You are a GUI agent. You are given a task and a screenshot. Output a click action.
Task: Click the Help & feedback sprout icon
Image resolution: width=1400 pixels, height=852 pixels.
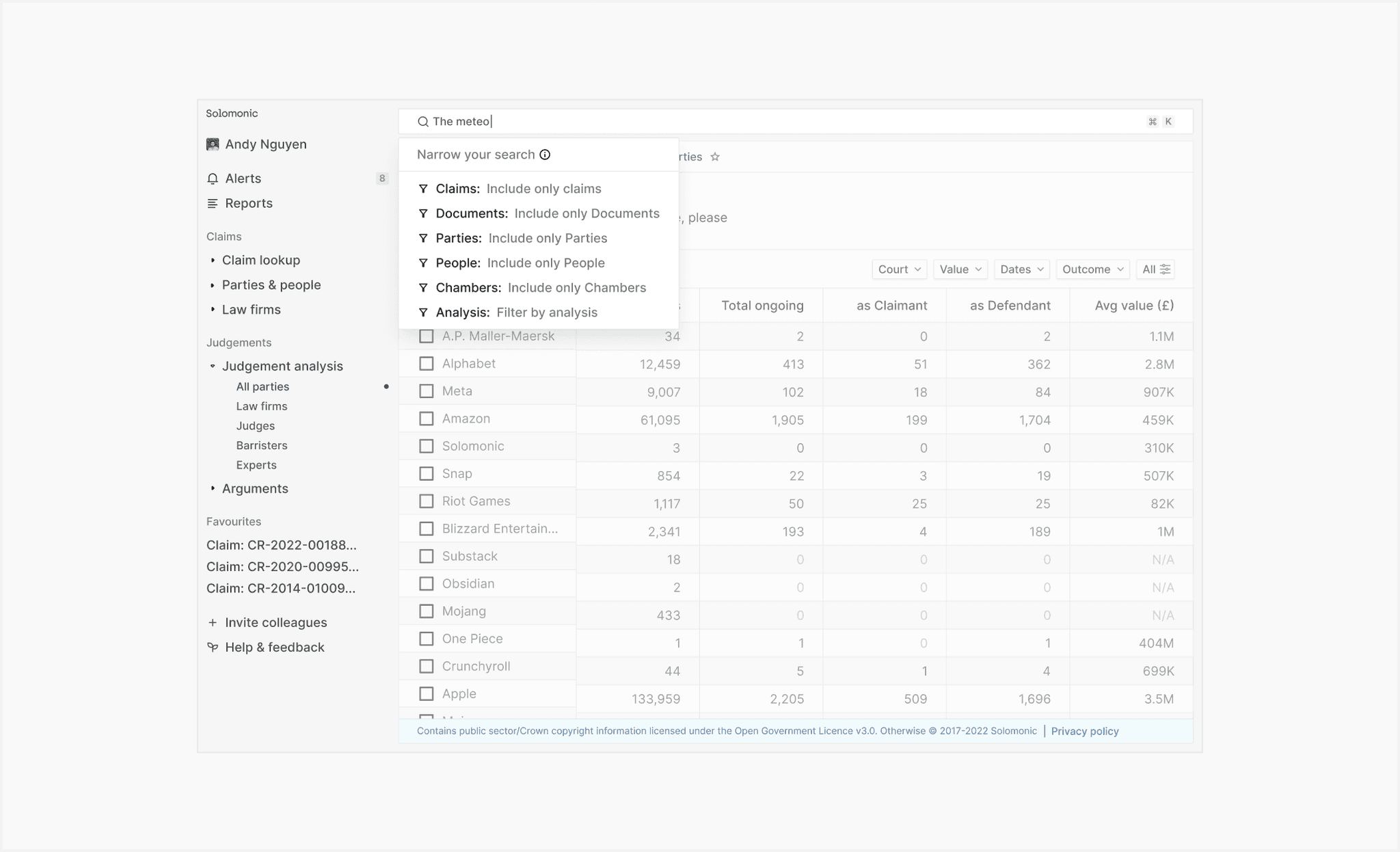[x=213, y=647]
